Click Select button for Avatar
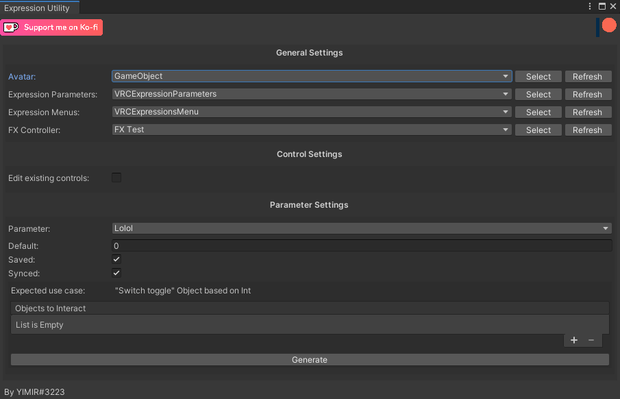620x399 pixels. click(x=538, y=76)
